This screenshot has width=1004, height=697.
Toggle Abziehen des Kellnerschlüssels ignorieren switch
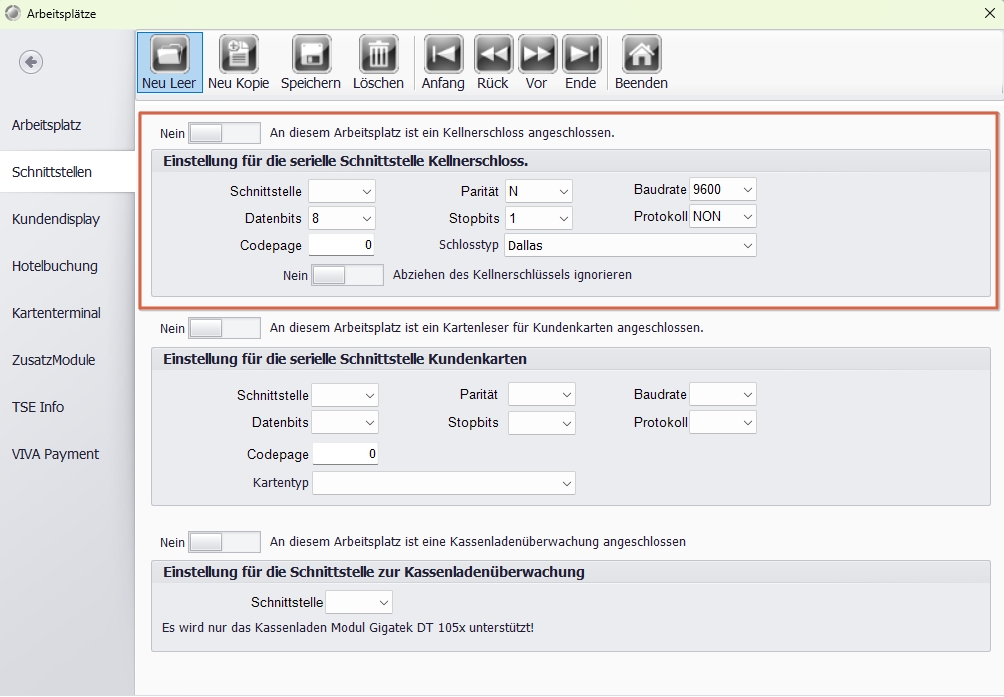pyautogui.click(x=347, y=275)
